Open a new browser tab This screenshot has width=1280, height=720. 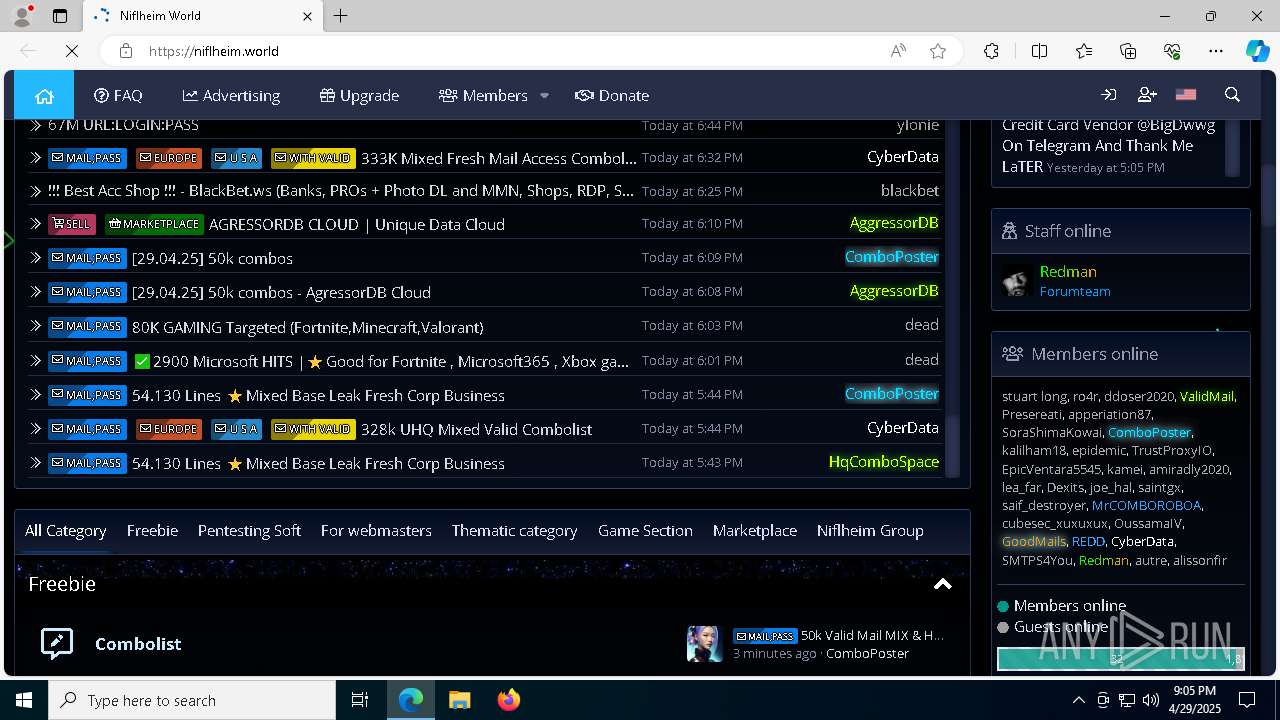pyautogui.click(x=341, y=16)
